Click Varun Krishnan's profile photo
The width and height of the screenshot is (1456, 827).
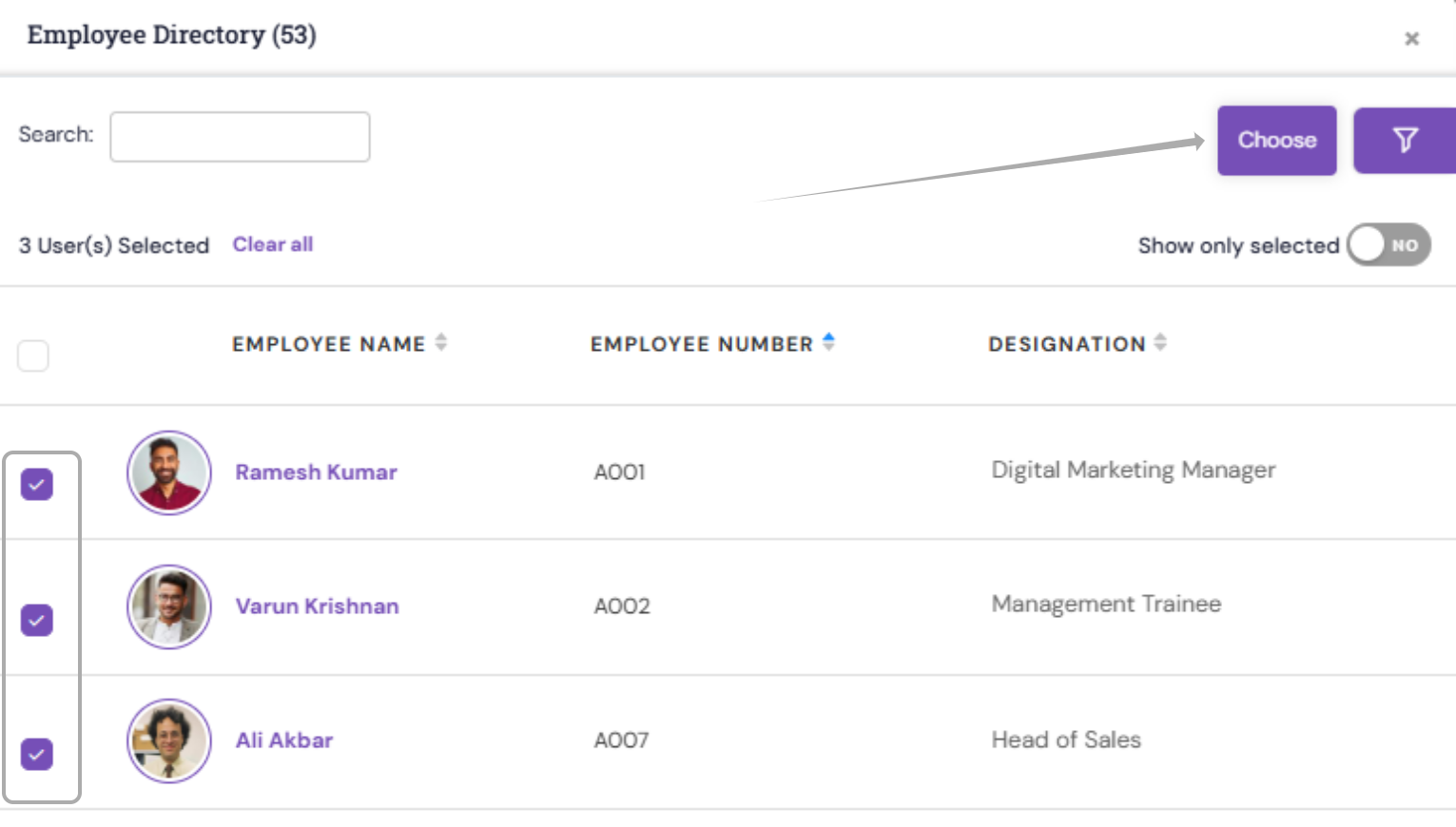coord(169,606)
